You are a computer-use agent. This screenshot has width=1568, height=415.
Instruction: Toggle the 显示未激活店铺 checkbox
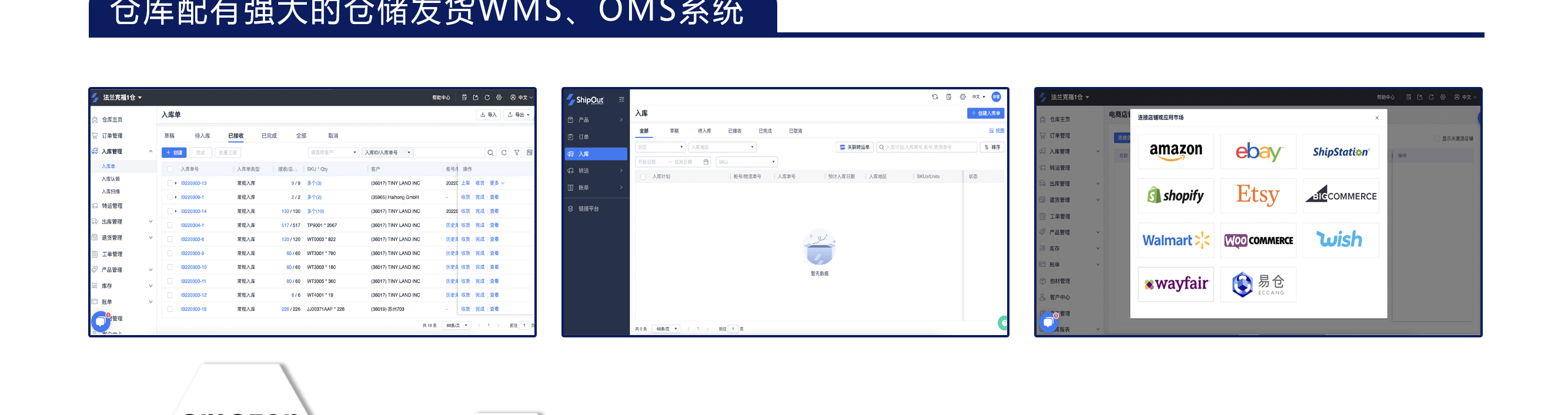click(x=1437, y=139)
